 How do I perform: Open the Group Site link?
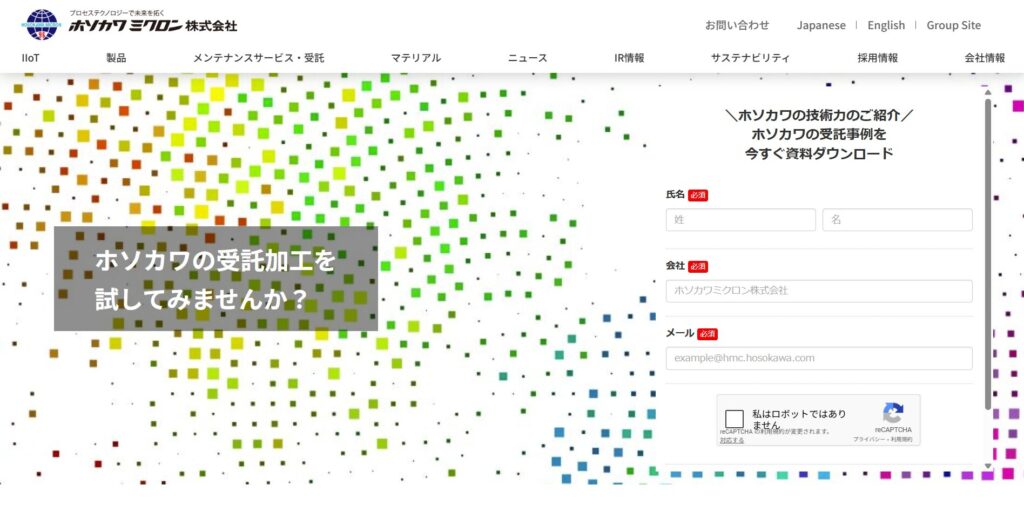[953, 25]
